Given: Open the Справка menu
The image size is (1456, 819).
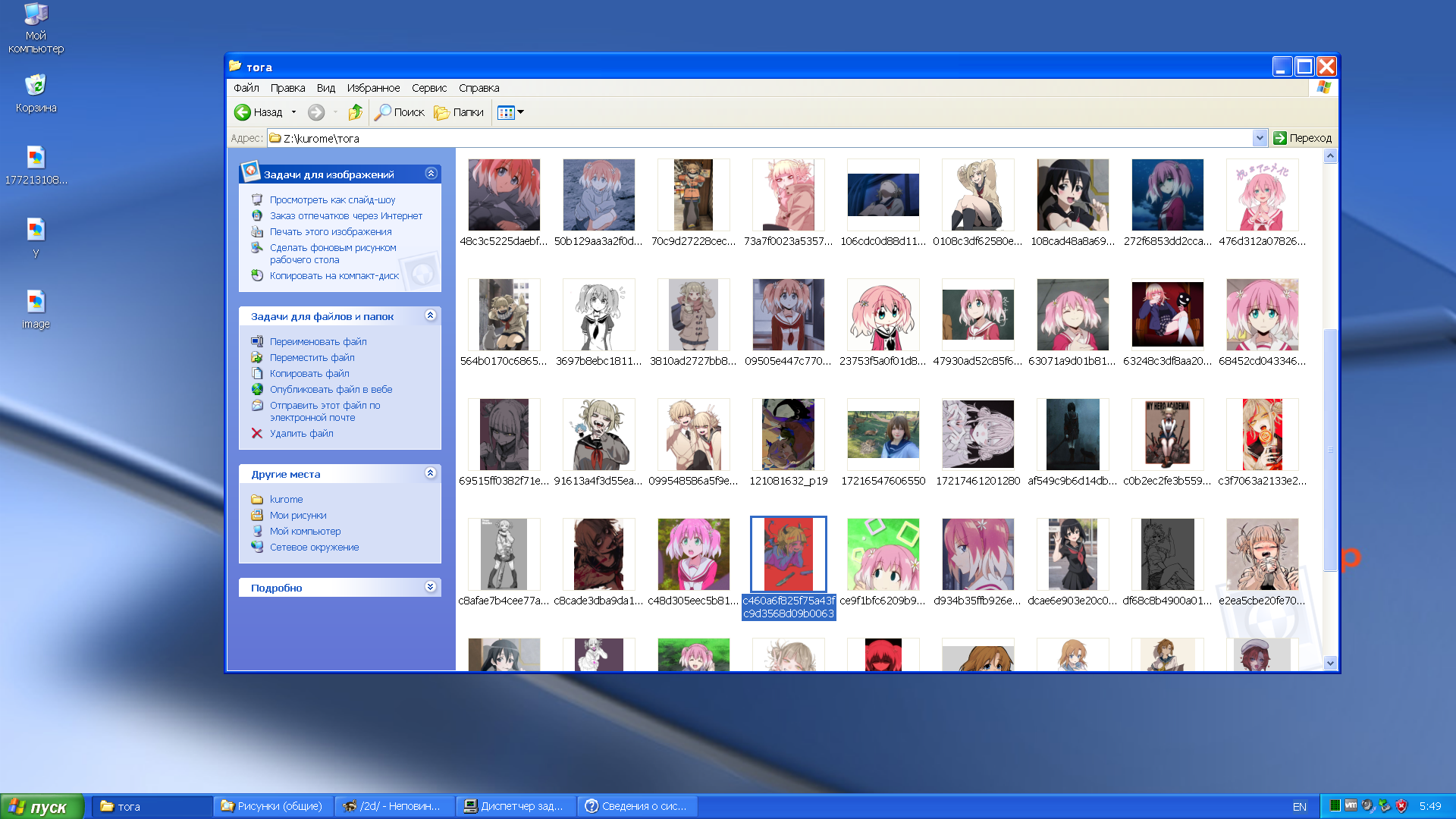Looking at the screenshot, I should click(479, 88).
